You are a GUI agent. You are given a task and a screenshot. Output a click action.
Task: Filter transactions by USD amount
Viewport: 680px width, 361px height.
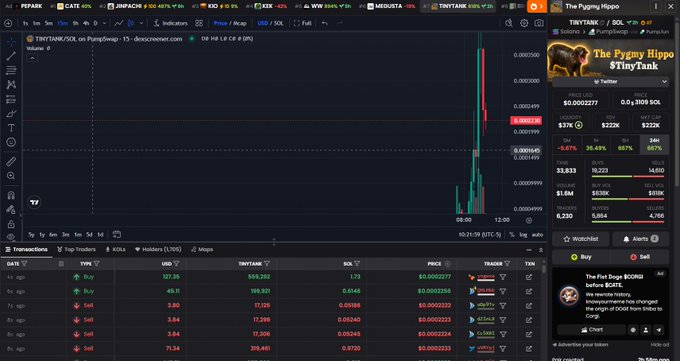(177, 264)
